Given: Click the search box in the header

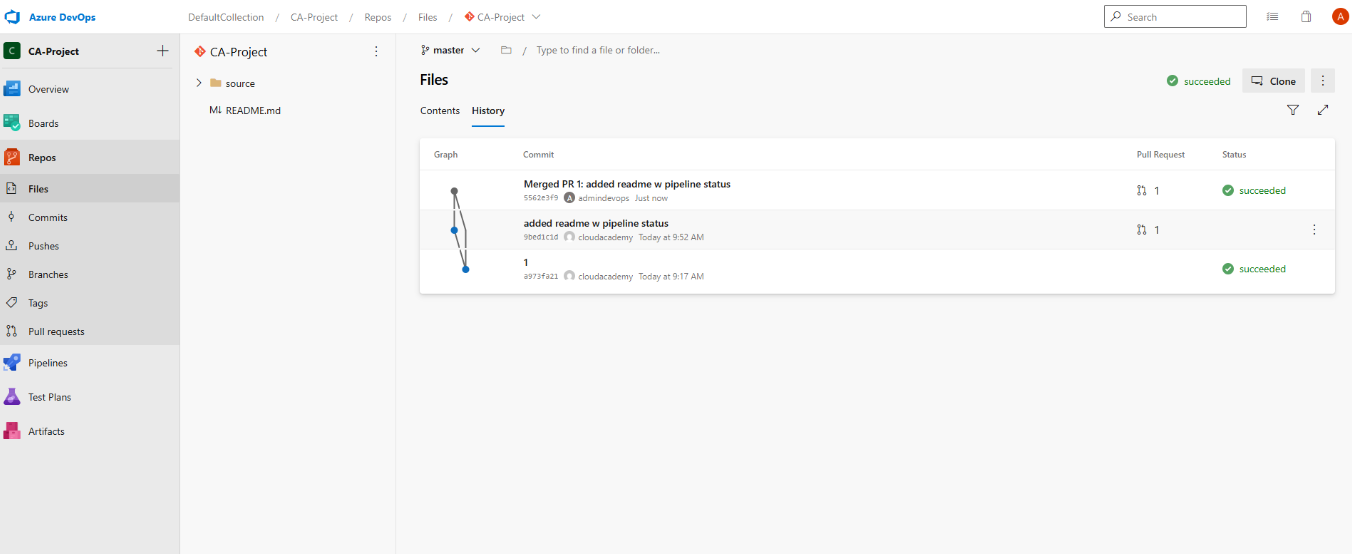Looking at the screenshot, I should pyautogui.click(x=1175, y=17).
